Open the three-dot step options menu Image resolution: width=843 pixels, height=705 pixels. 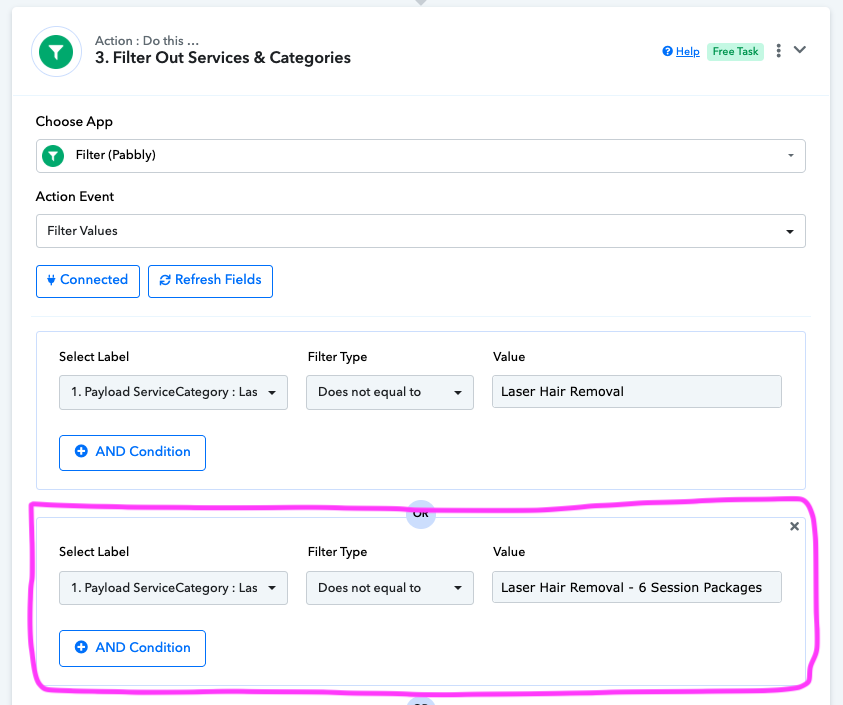tap(779, 51)
